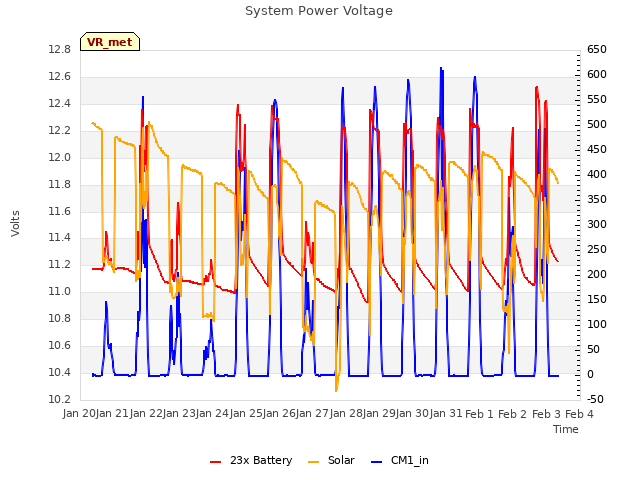Viewport: 640px width, 480px height.
Task: Click the Feb 4 date tick label
Action: pyautogui.click(x=579, y=414)
